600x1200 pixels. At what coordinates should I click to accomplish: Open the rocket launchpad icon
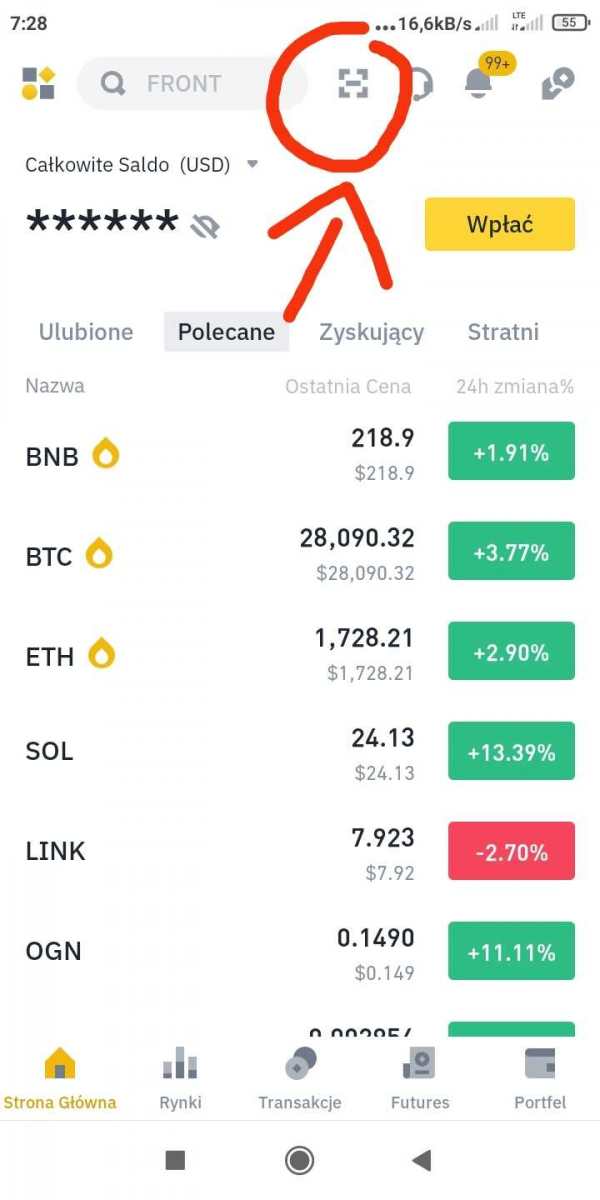coord(557,84)
